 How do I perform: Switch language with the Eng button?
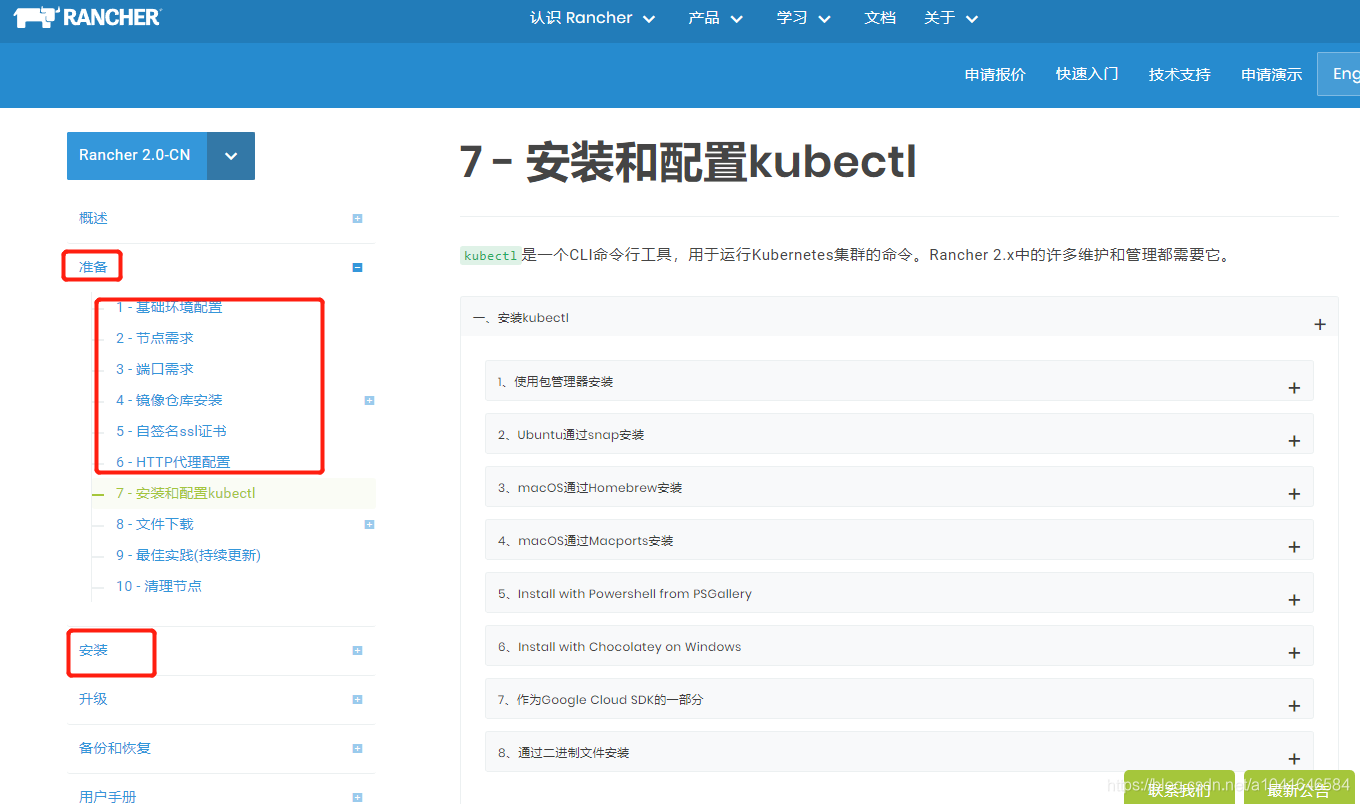coord(1339,74)
